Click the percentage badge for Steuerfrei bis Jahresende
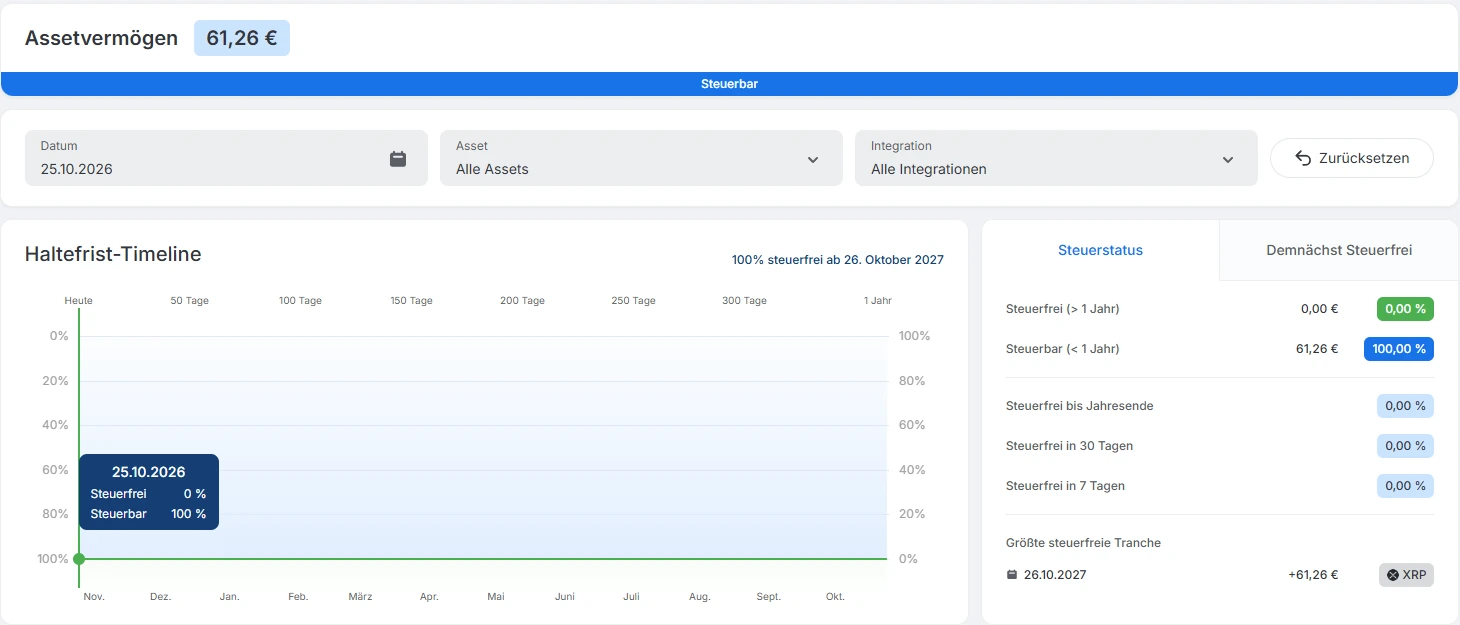The height and width of the screenshot is (625, 1460). point(1405,406)
